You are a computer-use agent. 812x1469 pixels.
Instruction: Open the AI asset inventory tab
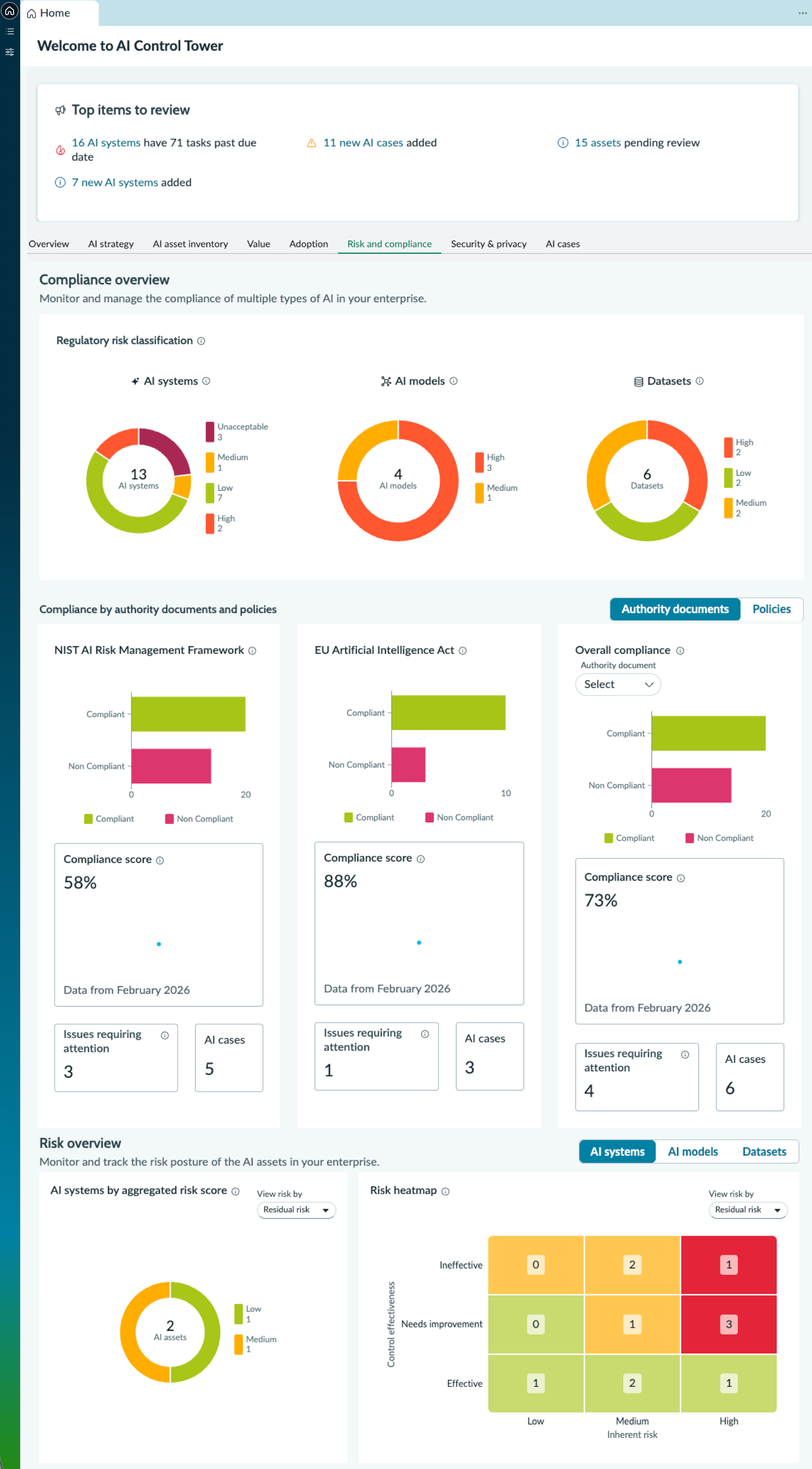pos(190,243)
